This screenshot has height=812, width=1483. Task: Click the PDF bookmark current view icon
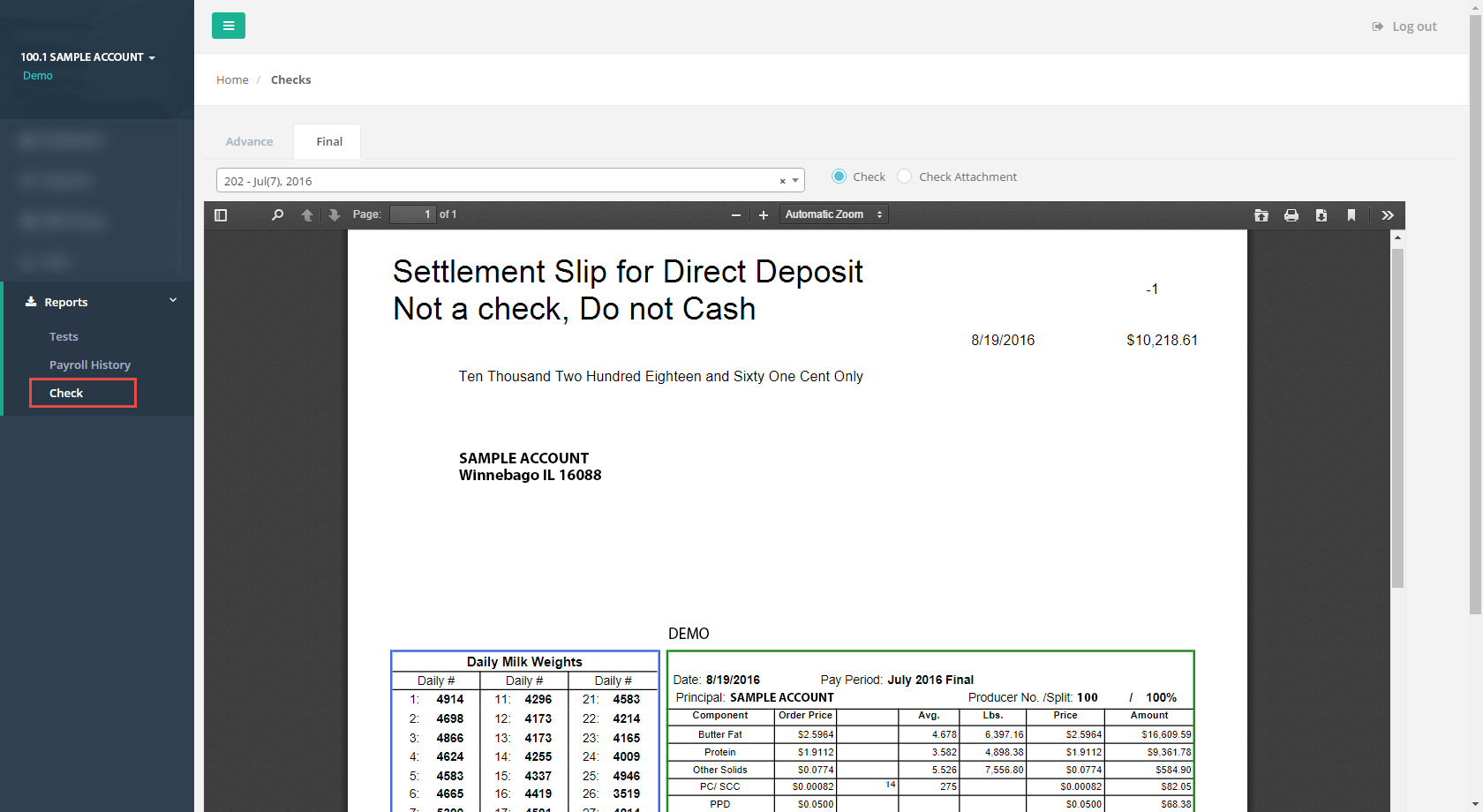[x=1351, y=214]
